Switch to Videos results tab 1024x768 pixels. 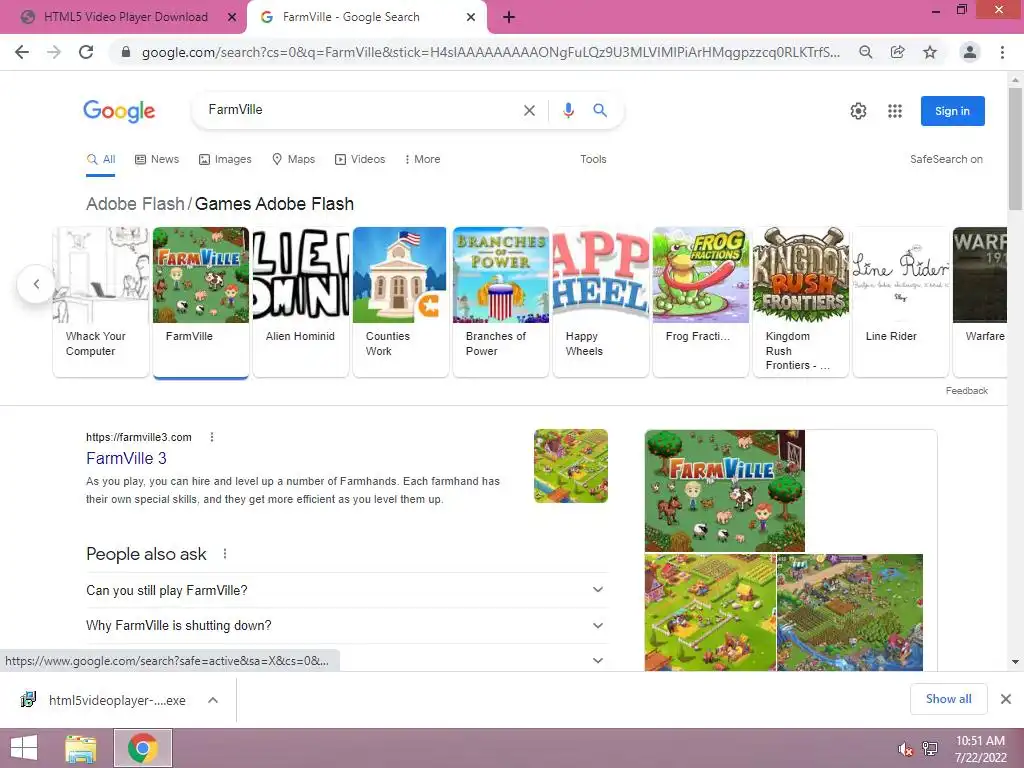click(360, 159)
